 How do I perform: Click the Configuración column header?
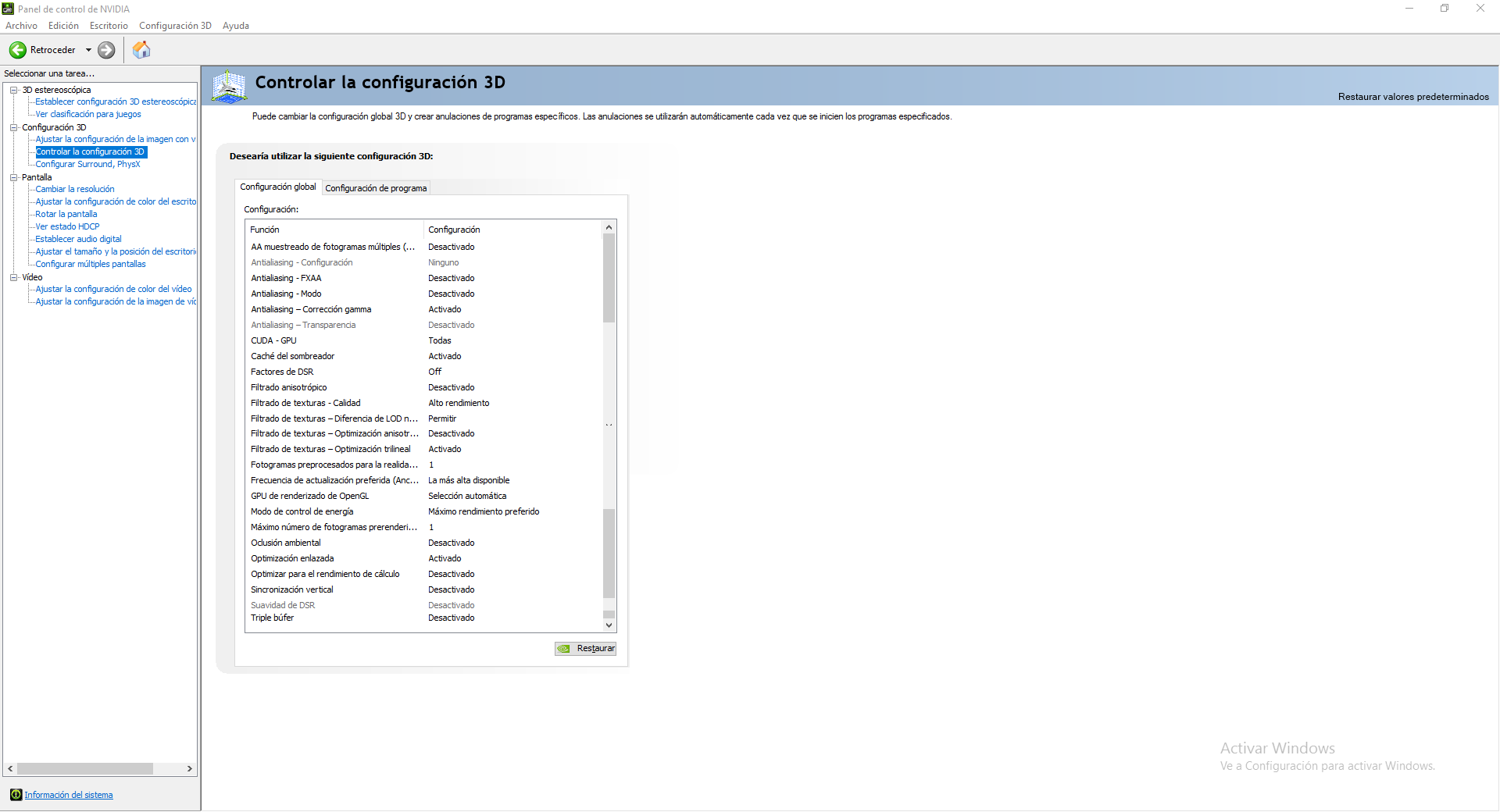513,230
